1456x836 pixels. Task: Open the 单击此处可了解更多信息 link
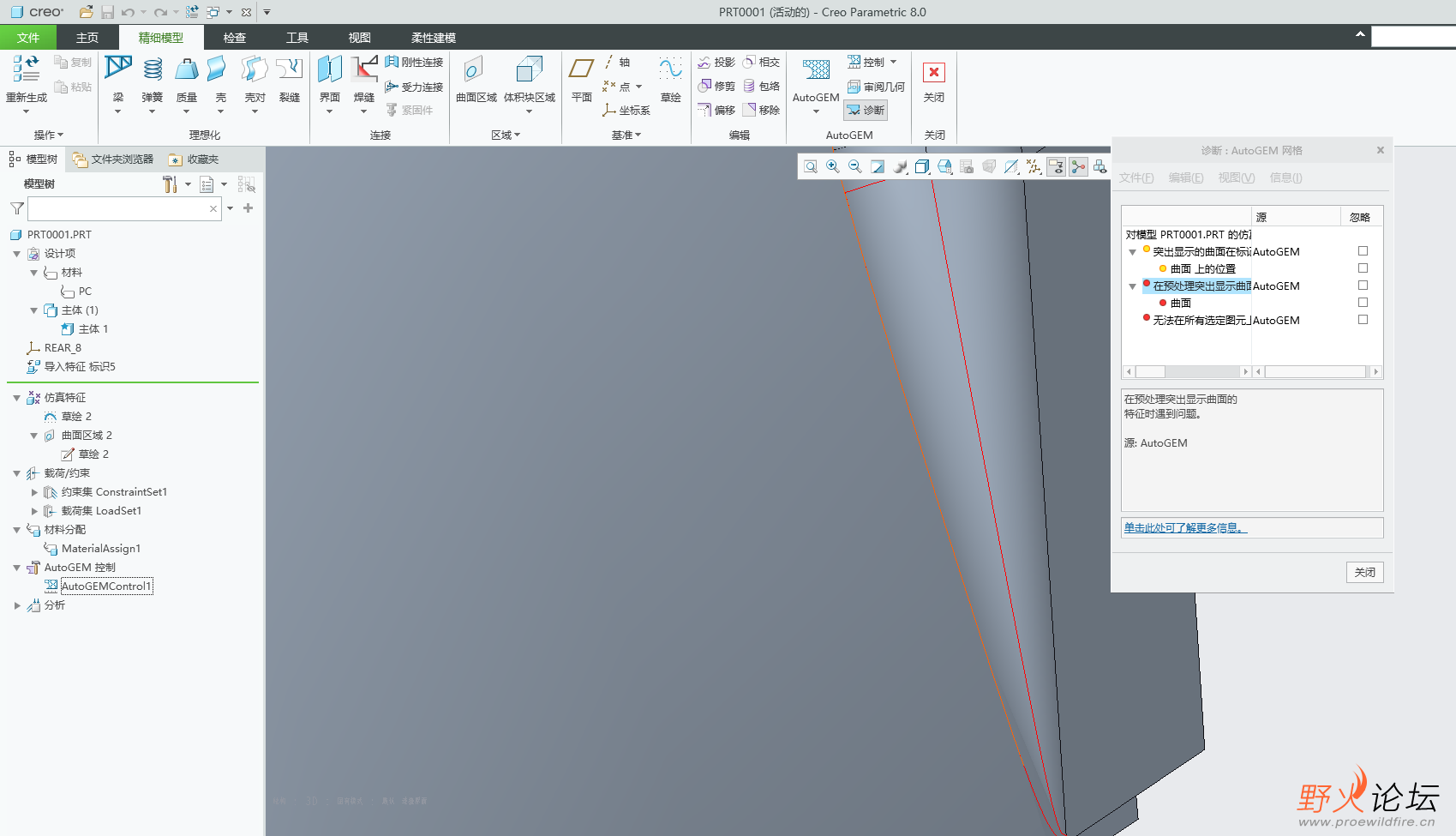1185,528
